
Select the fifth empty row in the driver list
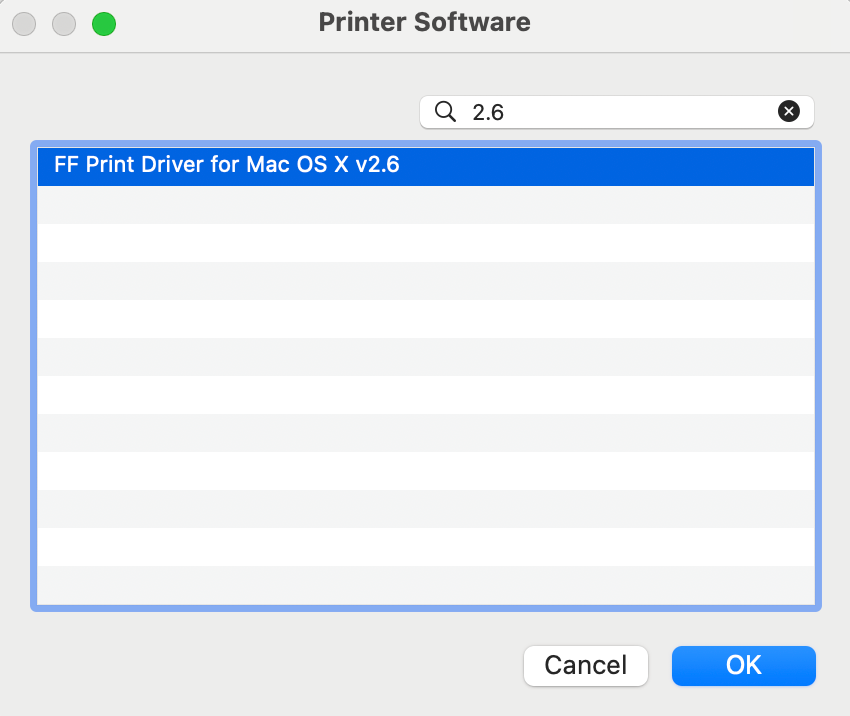[426, 357]
